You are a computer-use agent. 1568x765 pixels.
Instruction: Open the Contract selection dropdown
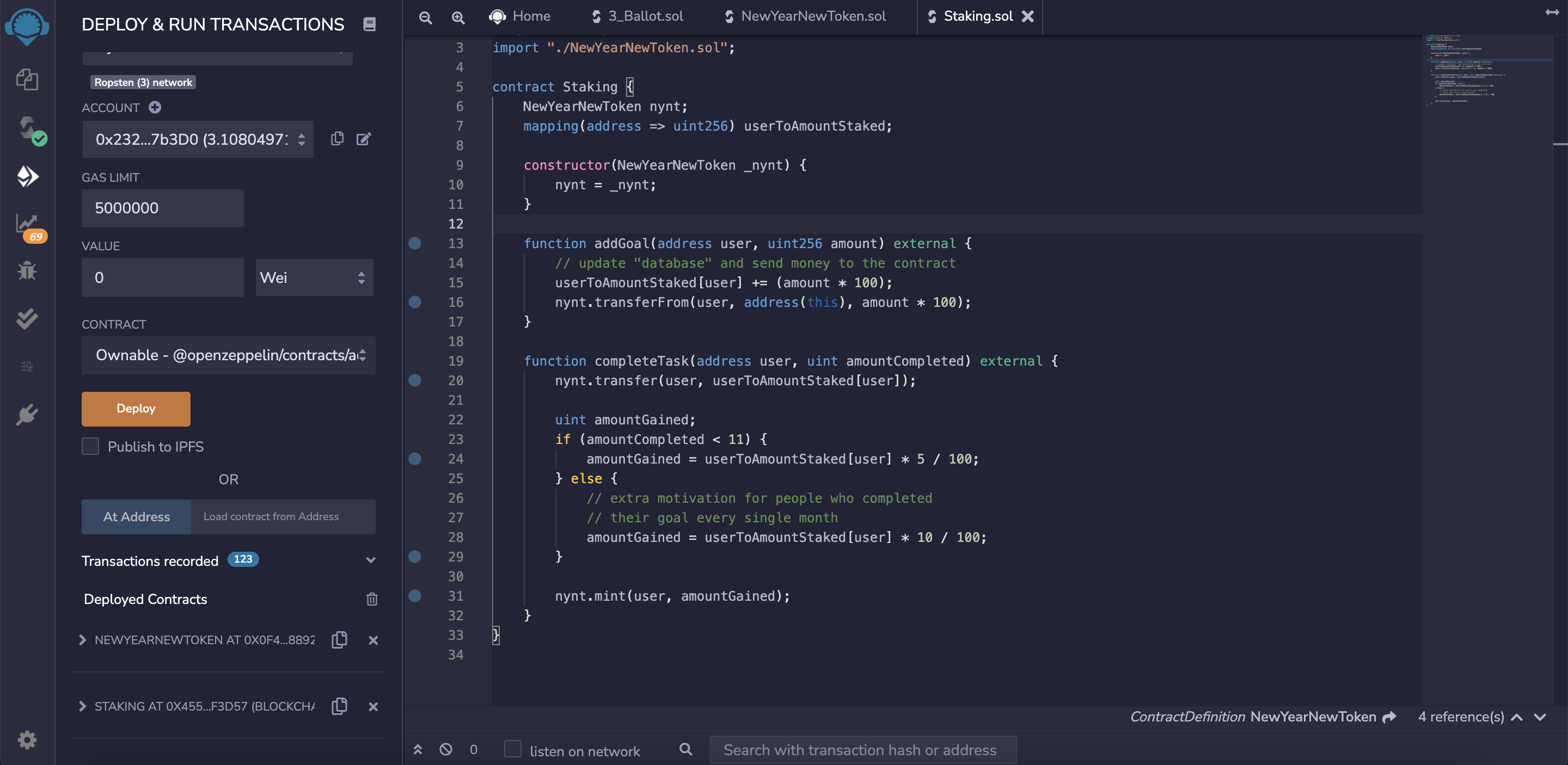(228, 355)
